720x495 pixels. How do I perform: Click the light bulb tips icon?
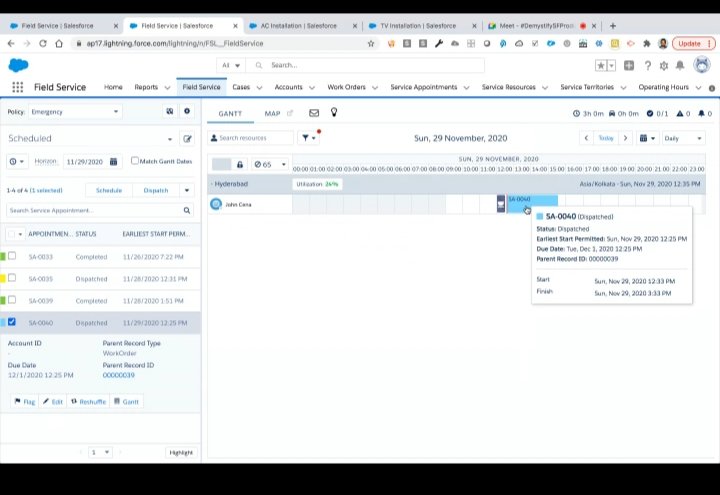click(x=334, y=112)
